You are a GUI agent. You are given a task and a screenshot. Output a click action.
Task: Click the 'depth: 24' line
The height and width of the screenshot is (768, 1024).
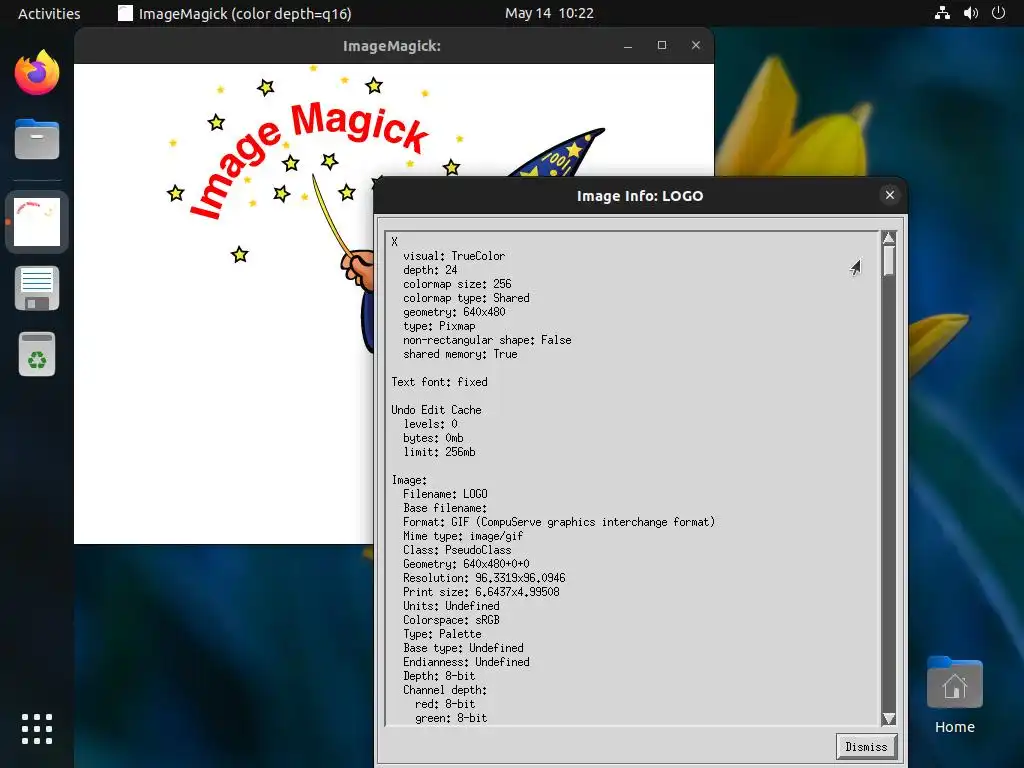[430, 270]
